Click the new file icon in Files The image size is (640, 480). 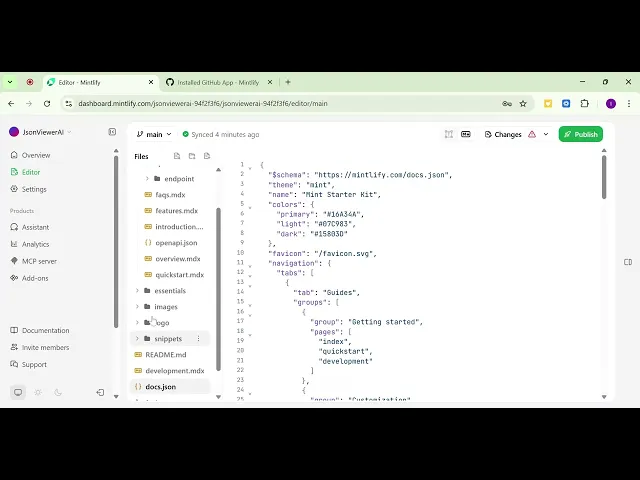point(177,156)
